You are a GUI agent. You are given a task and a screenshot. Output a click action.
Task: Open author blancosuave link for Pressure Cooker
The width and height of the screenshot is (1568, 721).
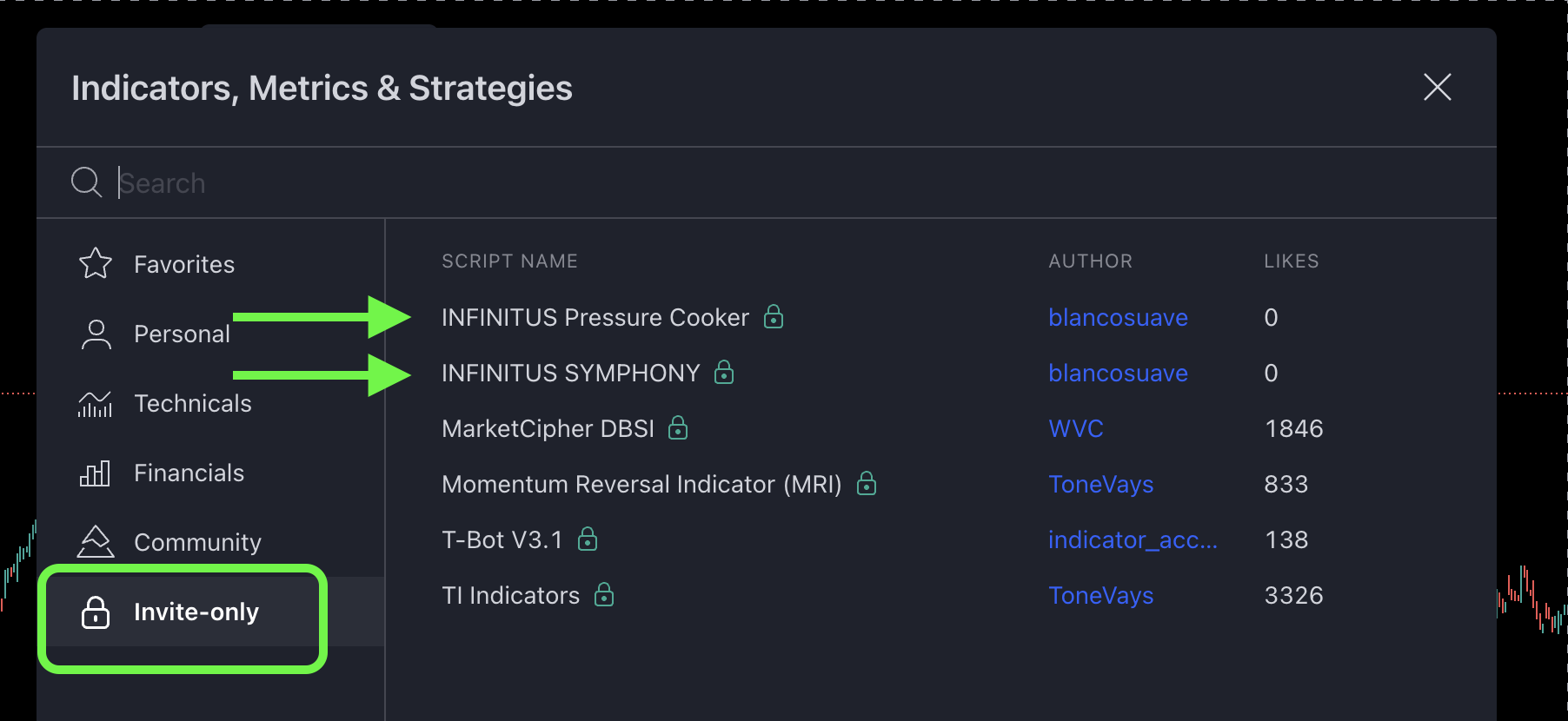tap(1118, 317)
